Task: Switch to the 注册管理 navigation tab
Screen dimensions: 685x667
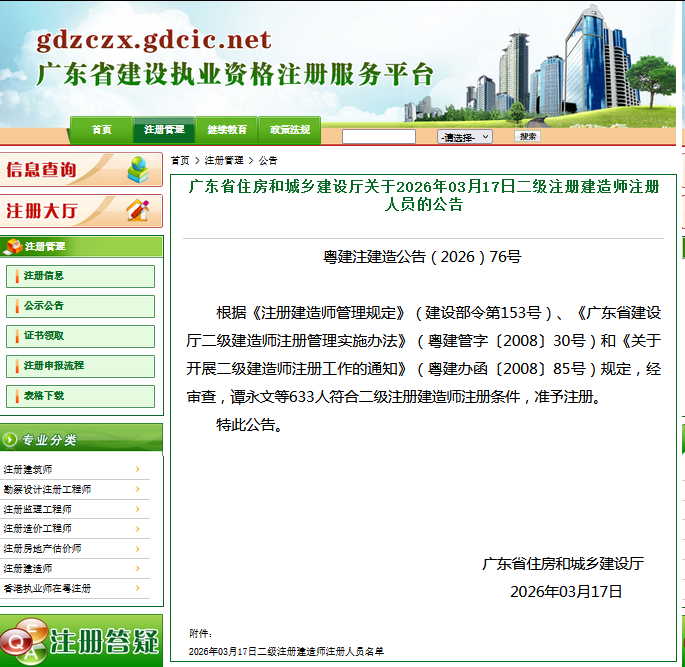Action: tap(164, 130)
